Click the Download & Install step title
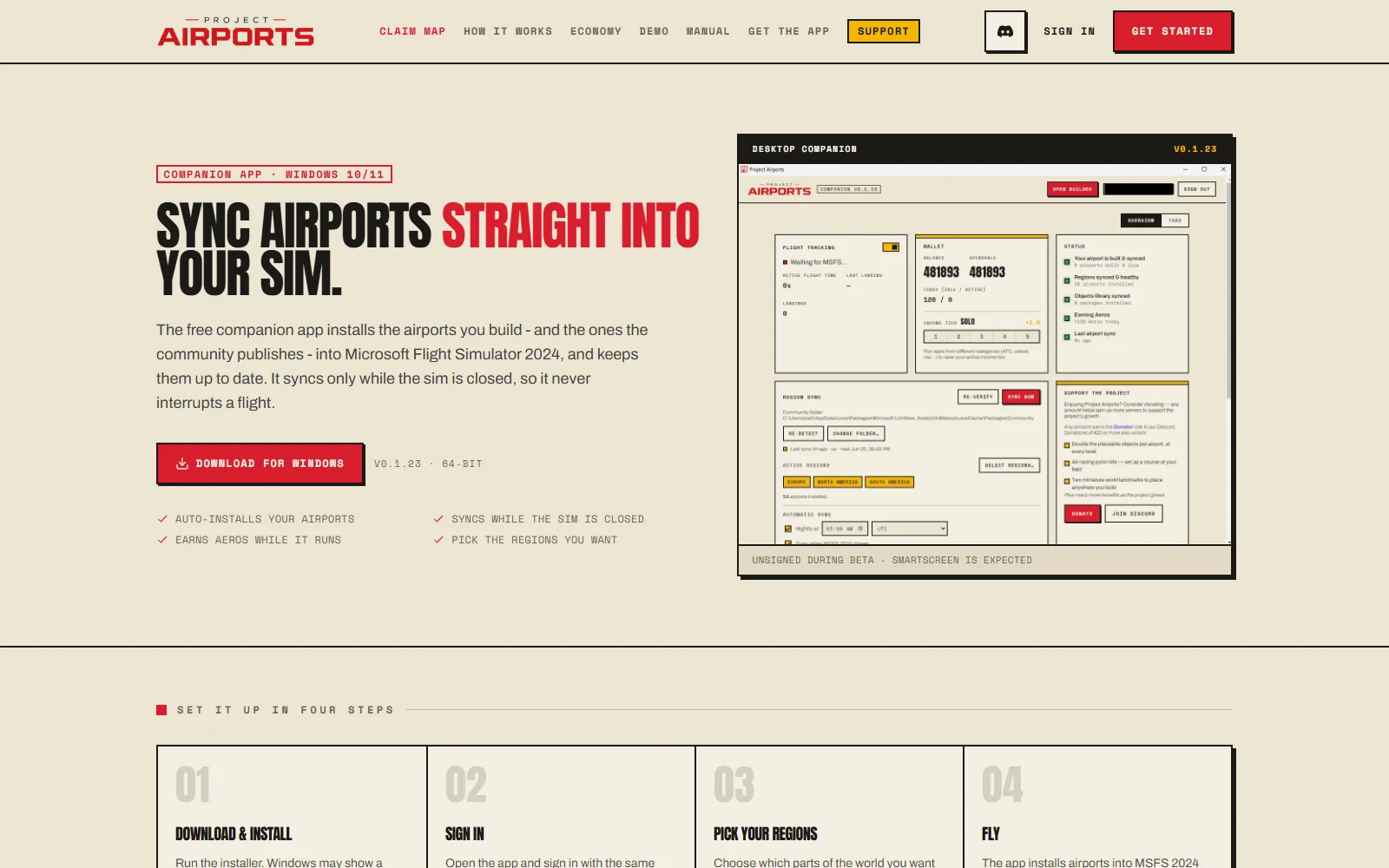The height and width of the screenshot is (868, 1389). pyautogui.click(x=234, y=834)
